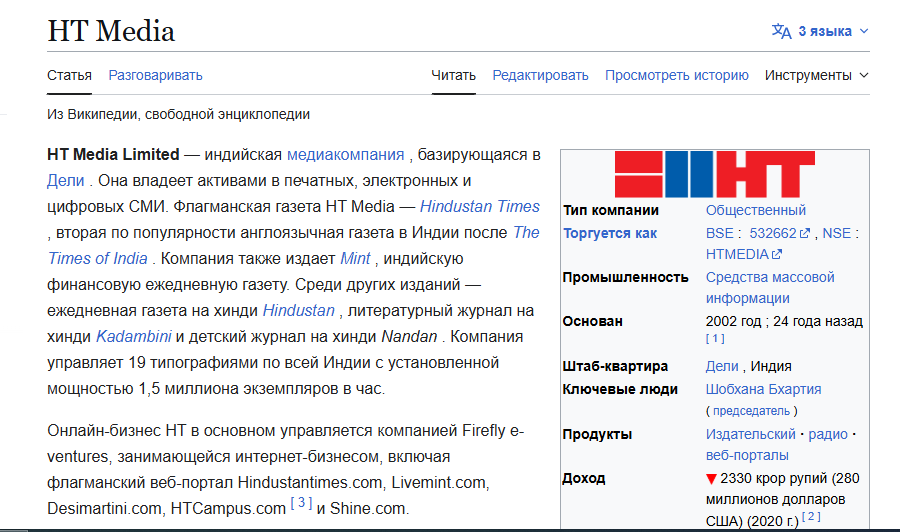The height and width of the screenshot is (532, 900).
Task: Open the 'Hindustan Times' article link
Action: coord(479,207)
